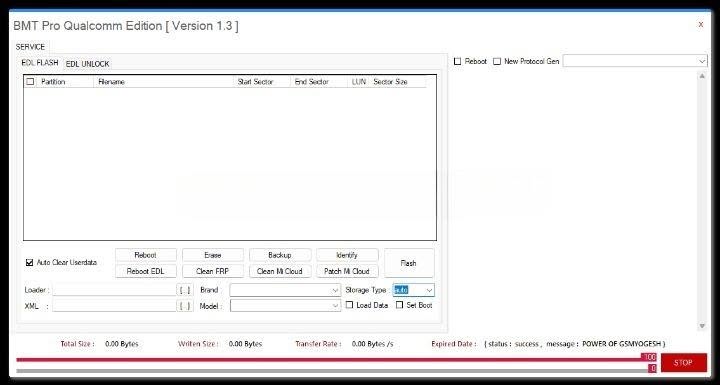Click the log panel scrollbar down arrow

click(702, 326)
